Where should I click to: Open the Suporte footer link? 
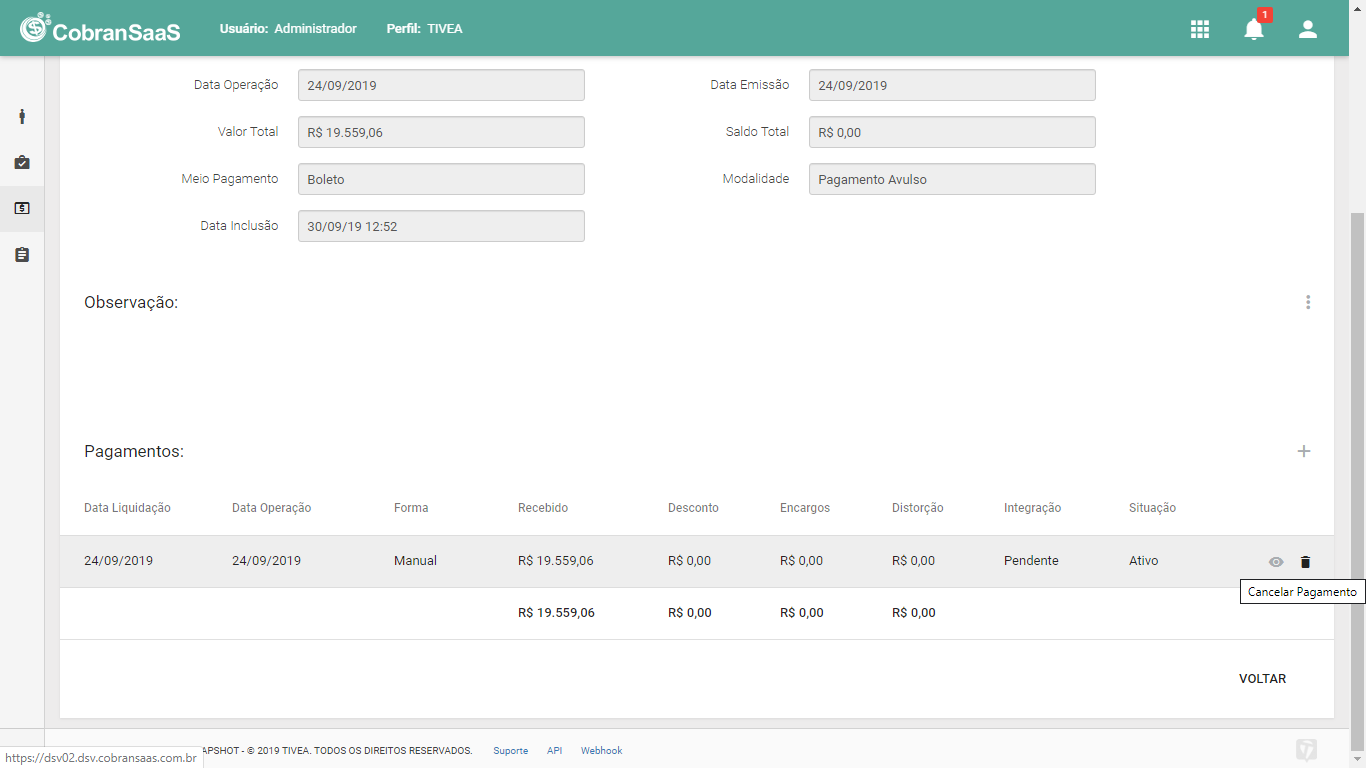coord(510,751)
